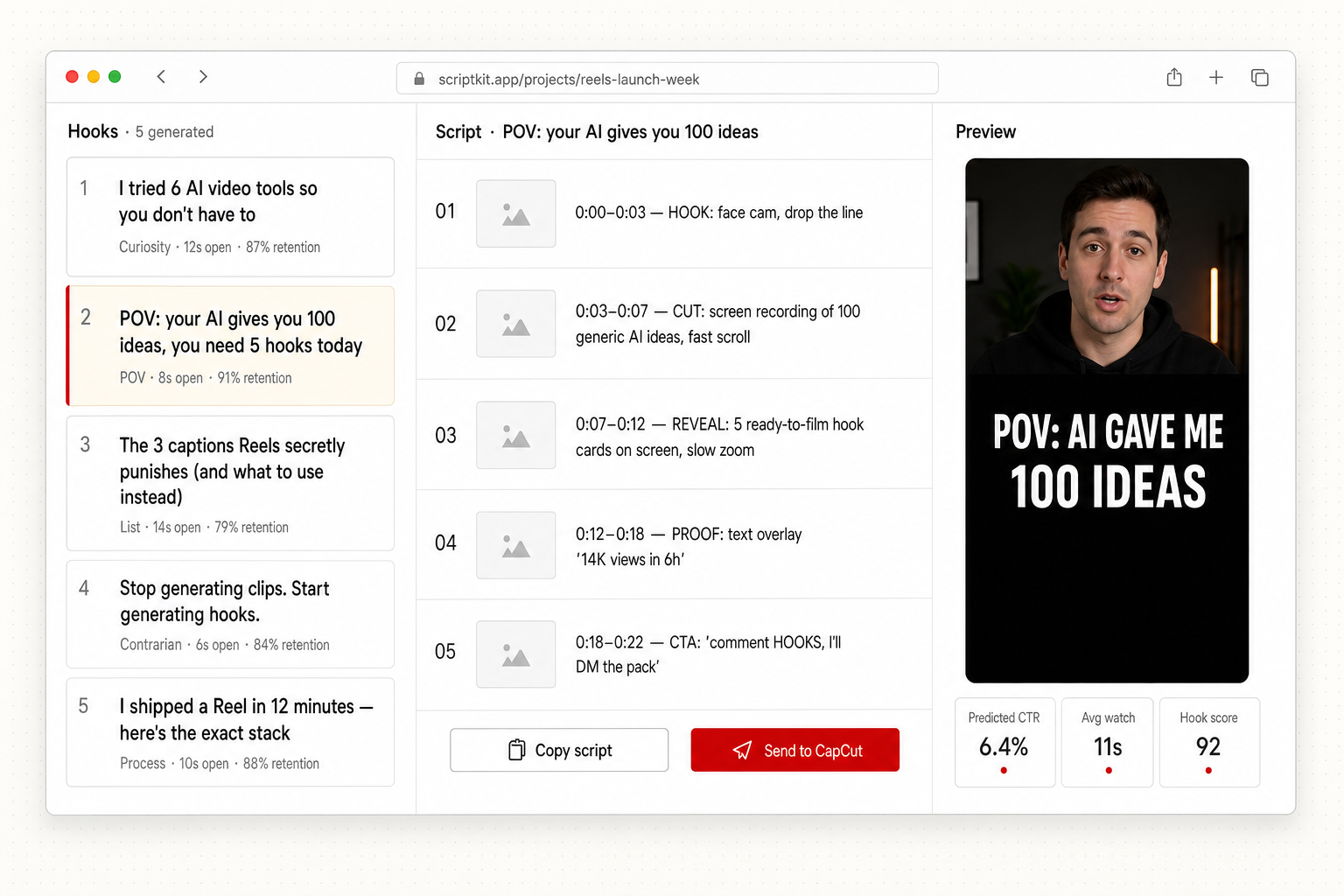Click 'POV: AI GAVE ME 100 IDEAS' overlay text

[x=1108, y=460]
